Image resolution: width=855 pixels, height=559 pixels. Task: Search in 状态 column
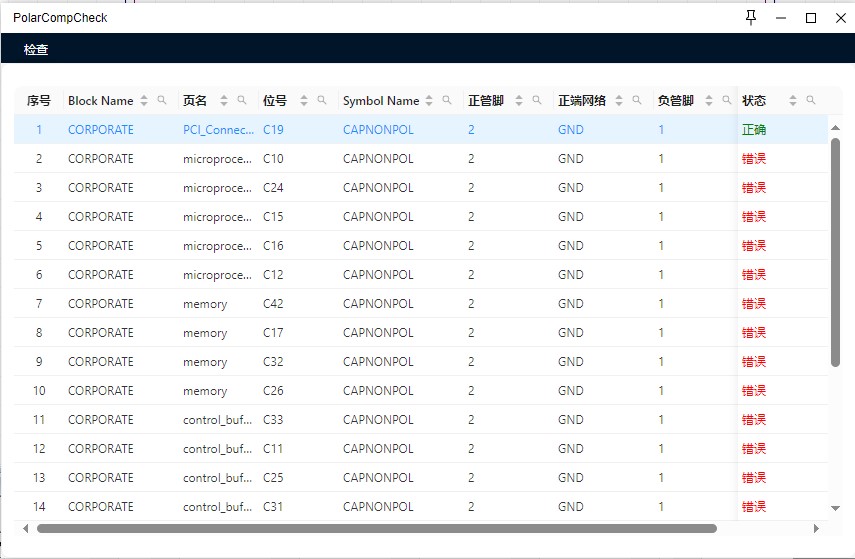(x=811, y=100)
